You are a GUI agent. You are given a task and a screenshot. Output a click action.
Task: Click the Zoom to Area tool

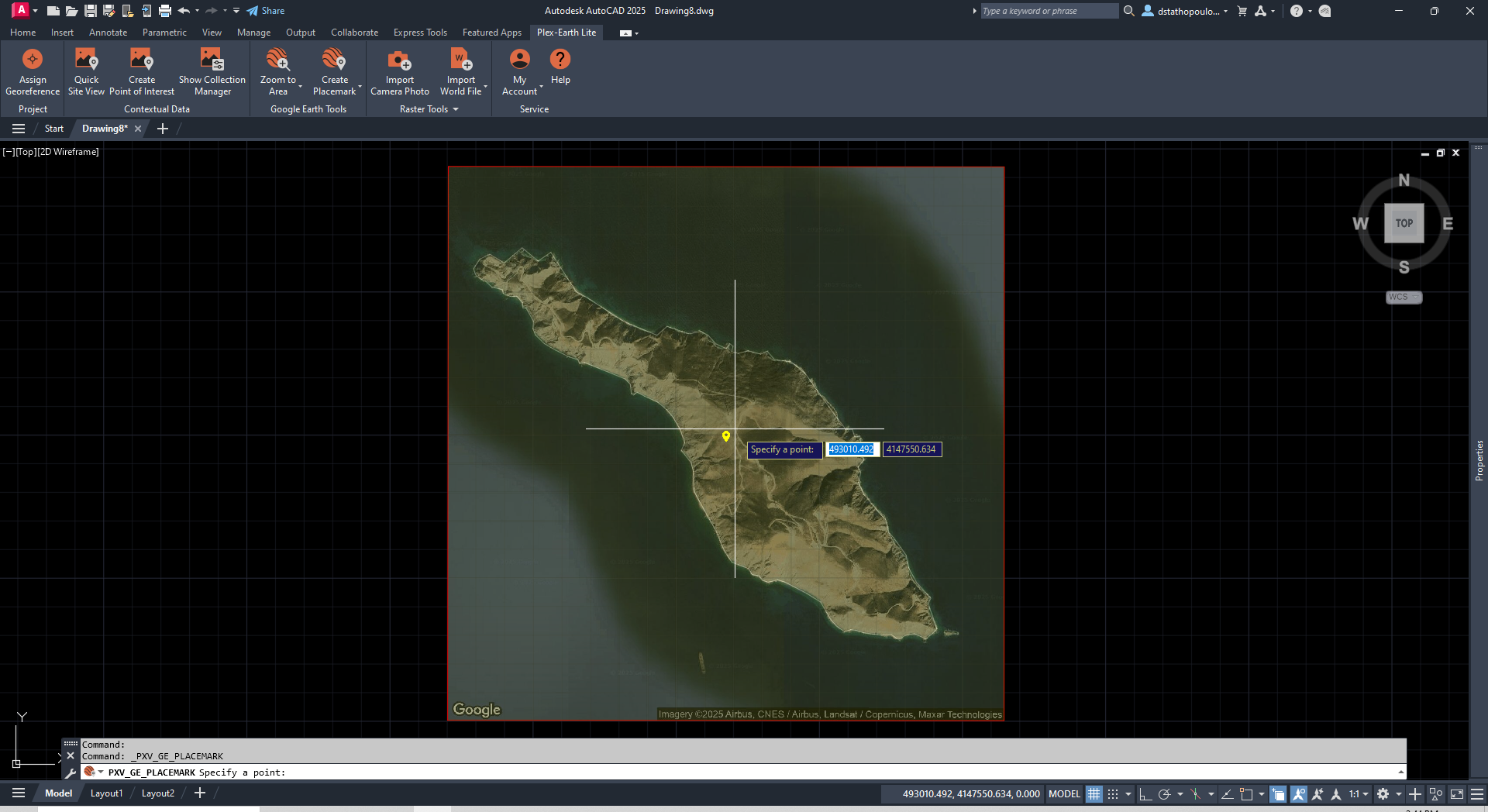coord(278,72)
